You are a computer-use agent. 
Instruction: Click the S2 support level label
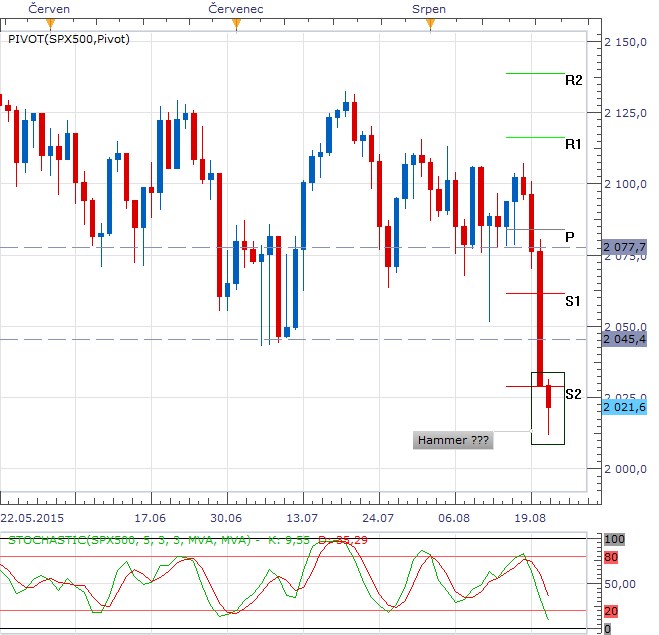click(x=573, y=394)
